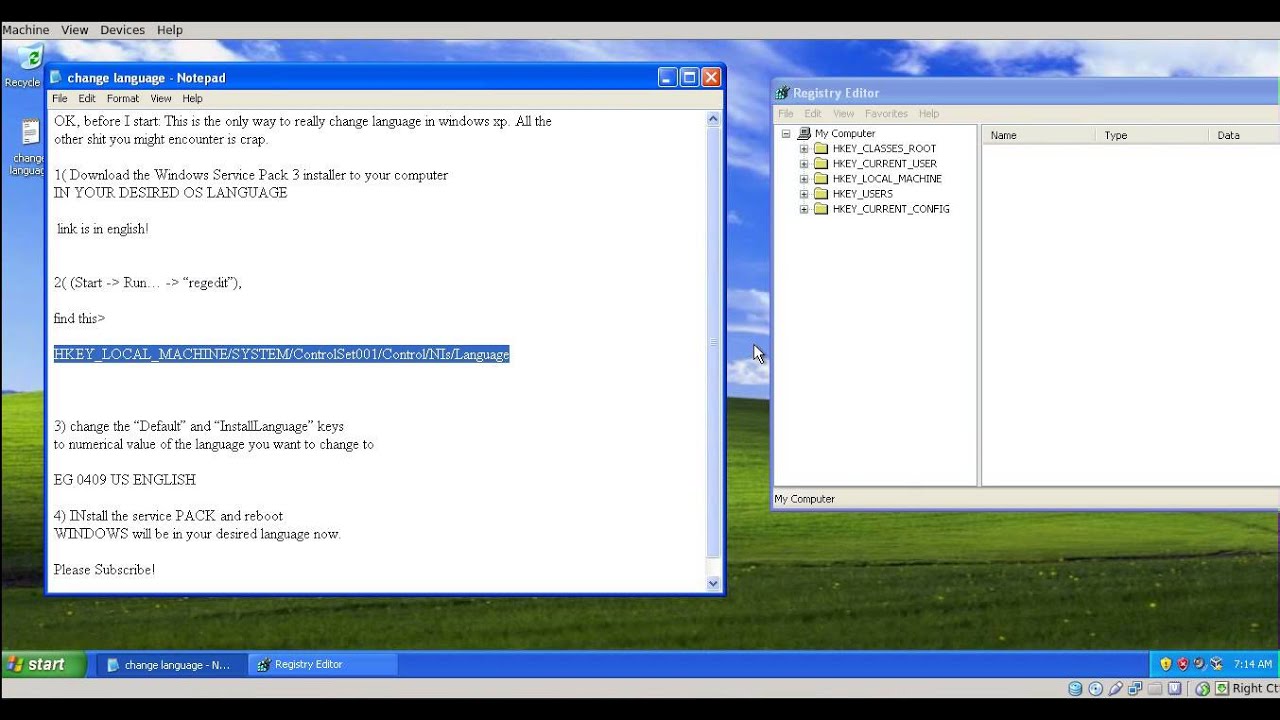Open the VirtualBox Help menu
This screenshot has height=720, width=1280.
click(x=170, y=30)
